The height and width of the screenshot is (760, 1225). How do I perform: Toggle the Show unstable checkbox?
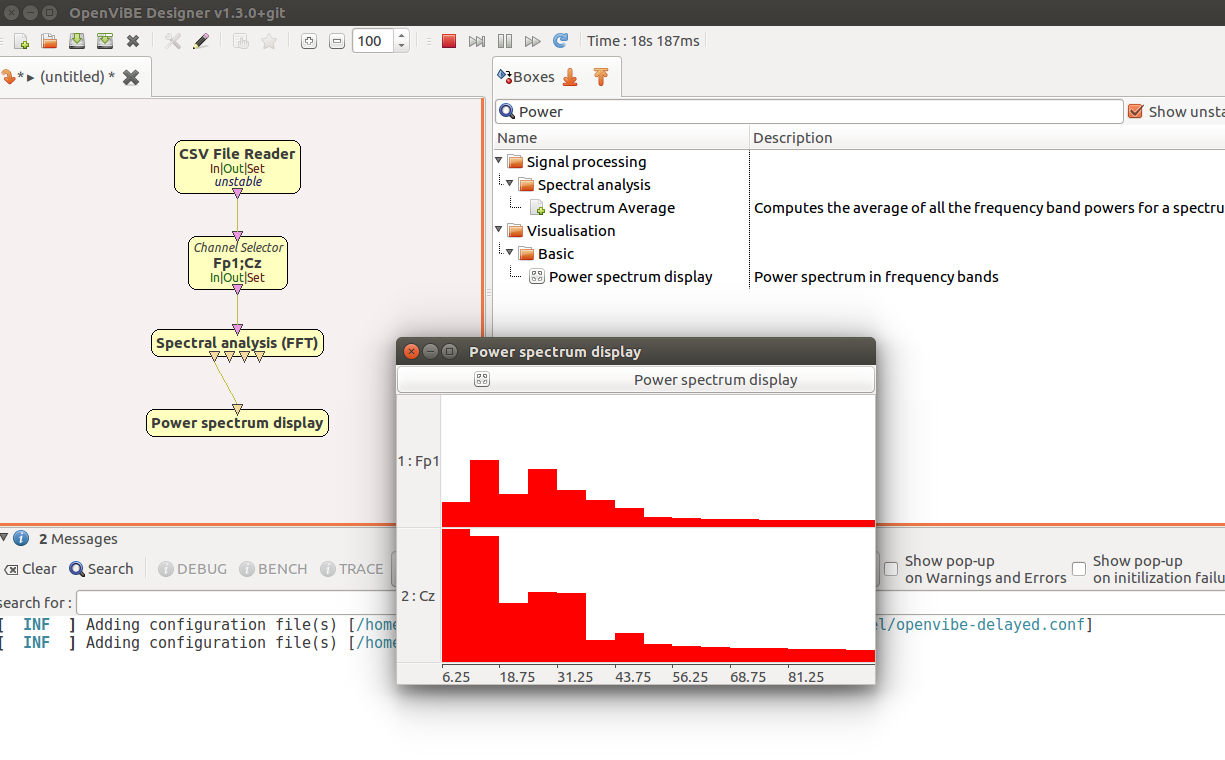click(x=1135, y=112)
